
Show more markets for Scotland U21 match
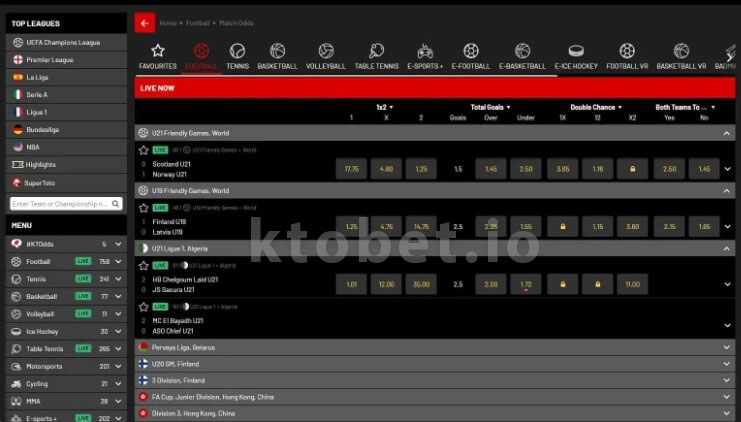pos(727,169)
